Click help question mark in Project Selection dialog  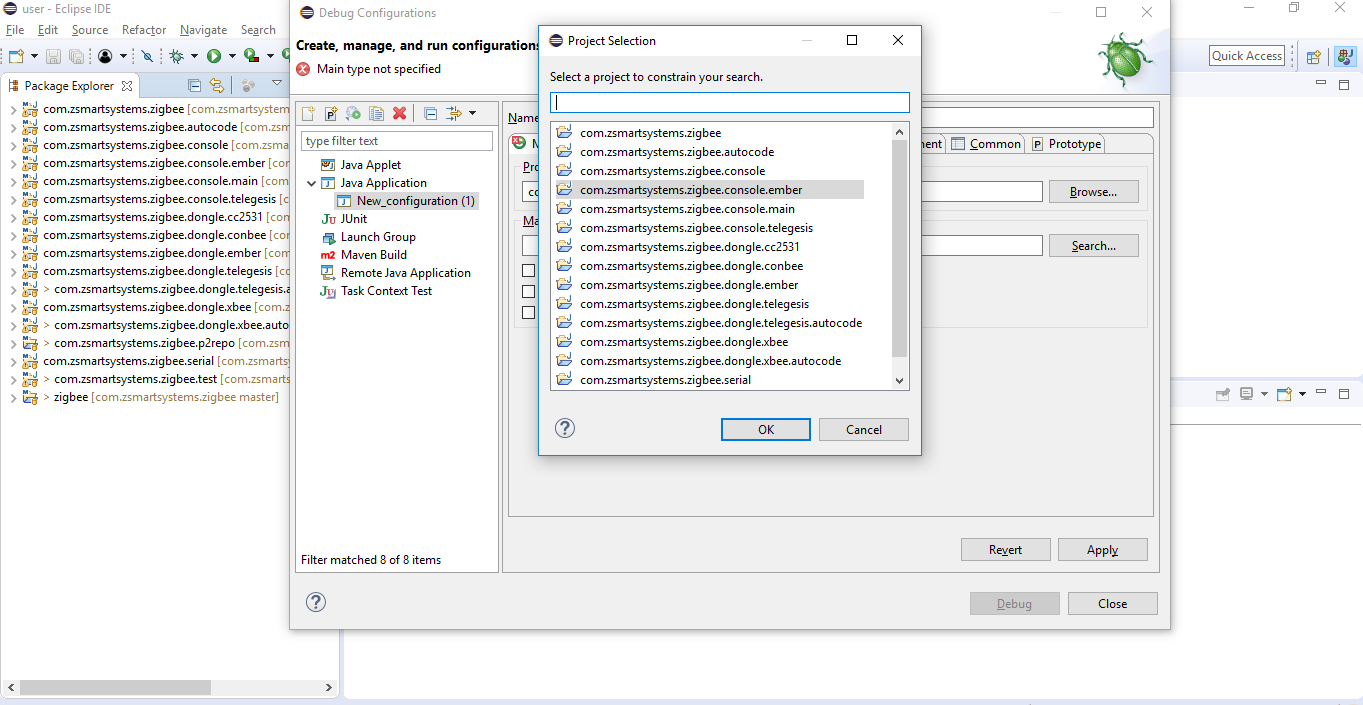coord(565,428)
